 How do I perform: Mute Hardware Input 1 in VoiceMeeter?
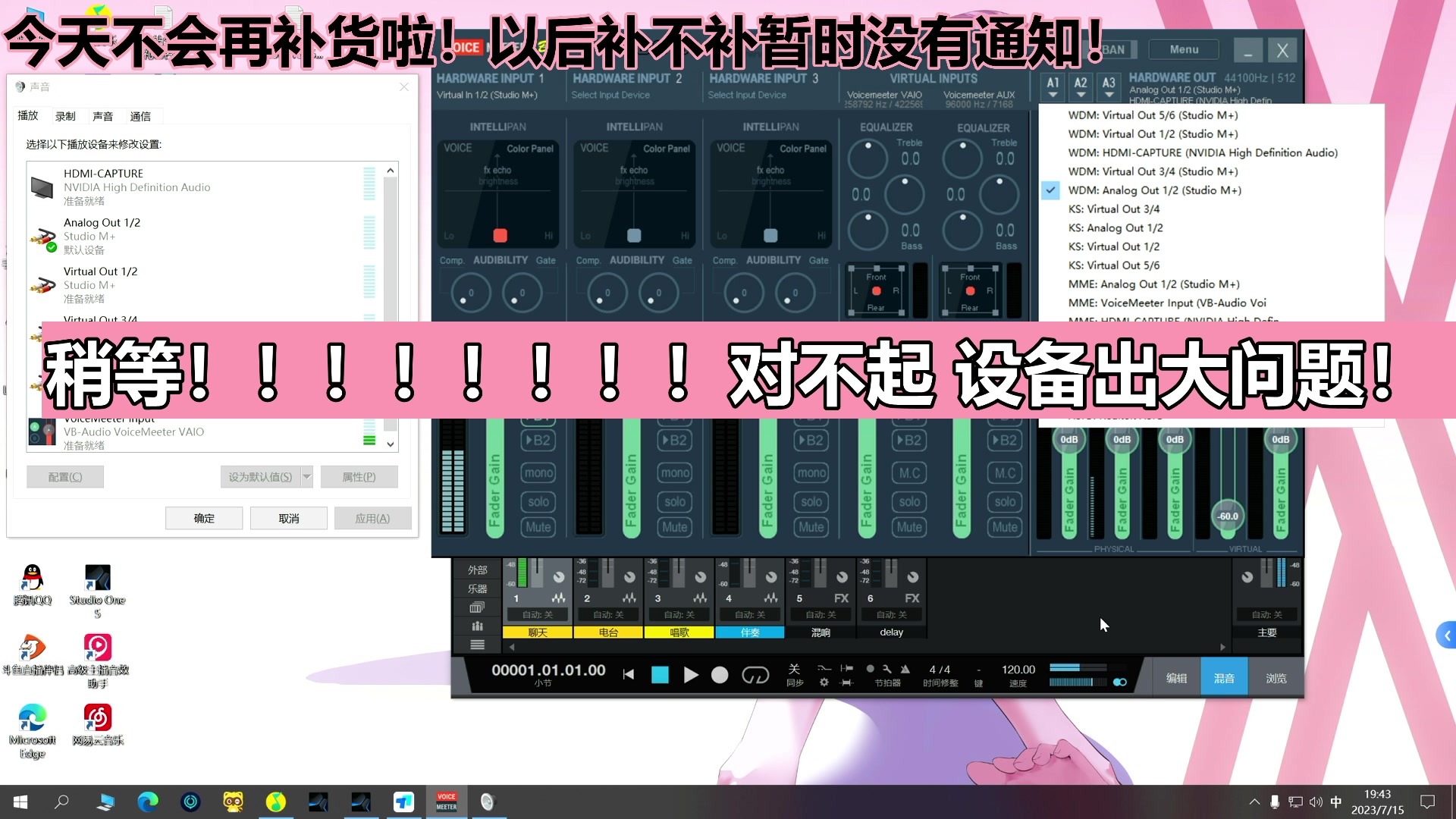point(538,526)
